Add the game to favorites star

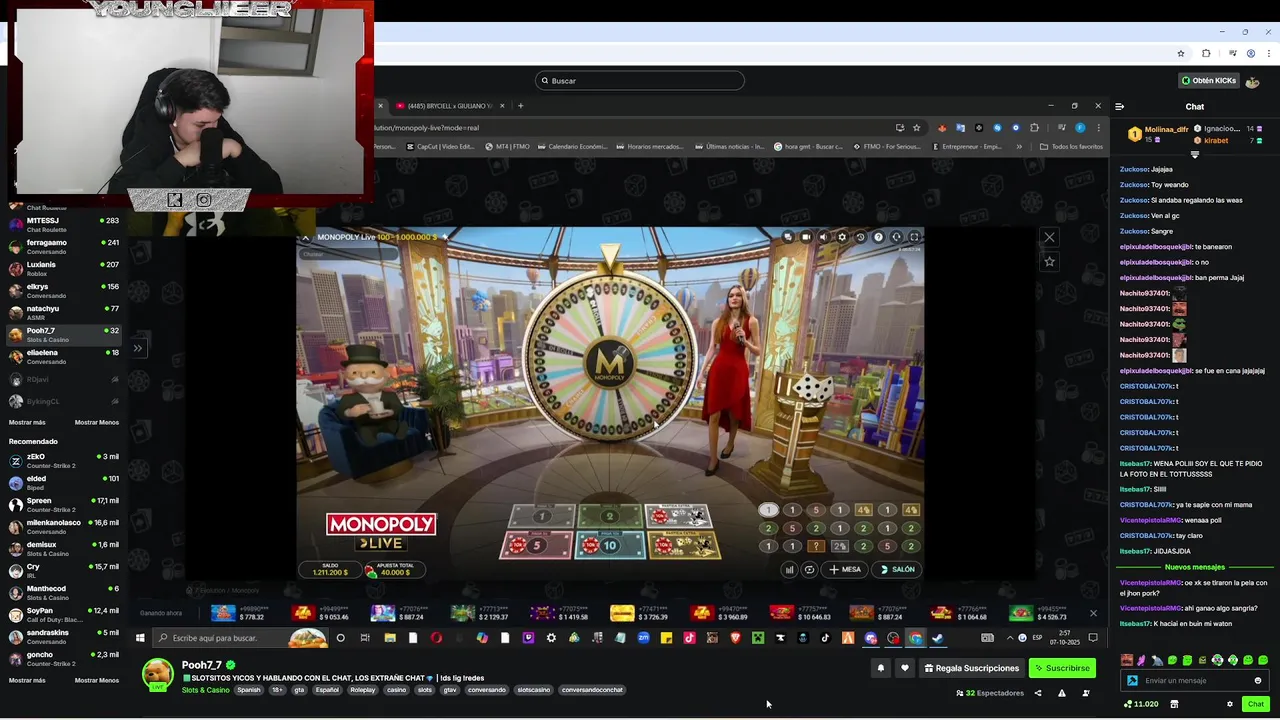1049,261
